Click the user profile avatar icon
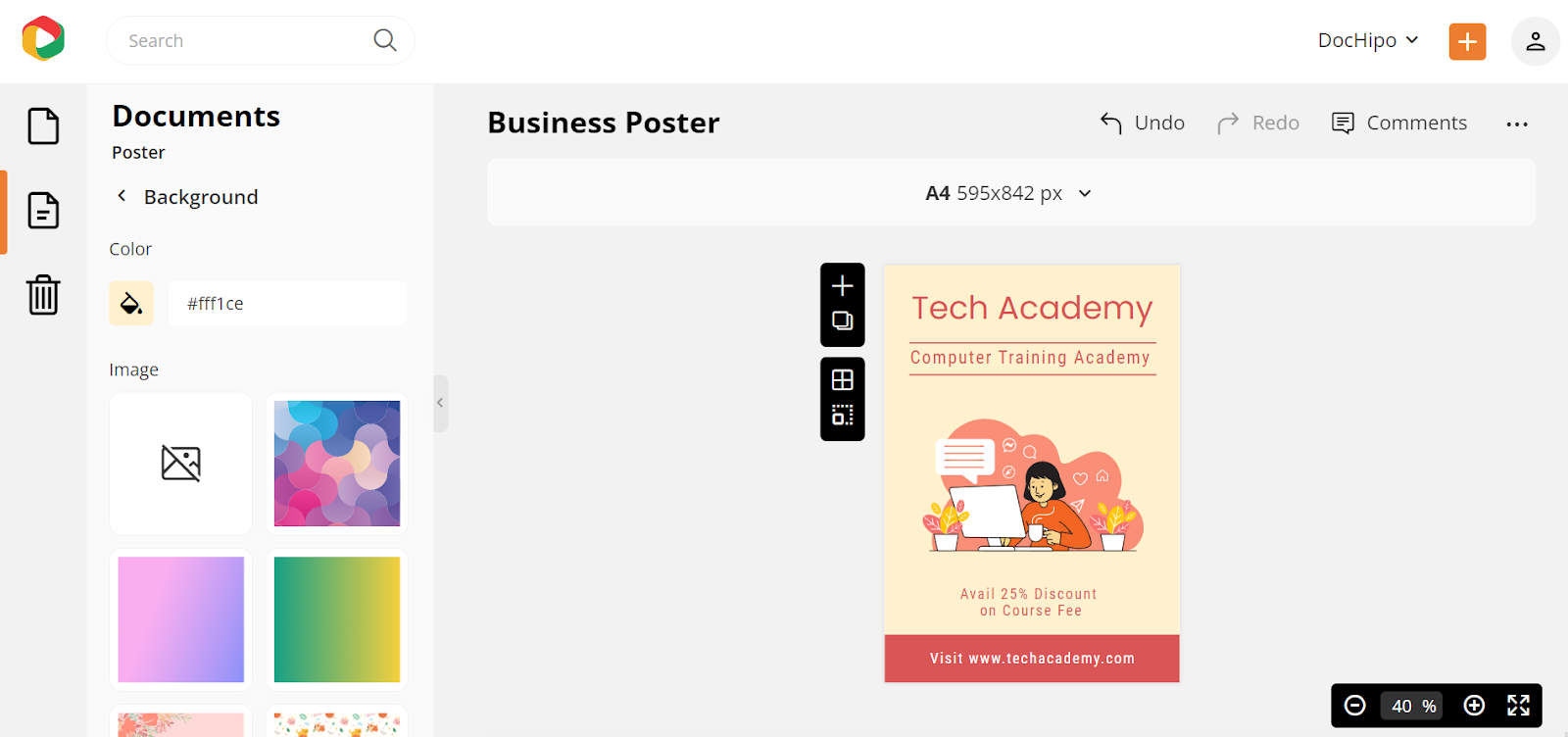Viewport: 1568px width, 737px height. 1536,41
